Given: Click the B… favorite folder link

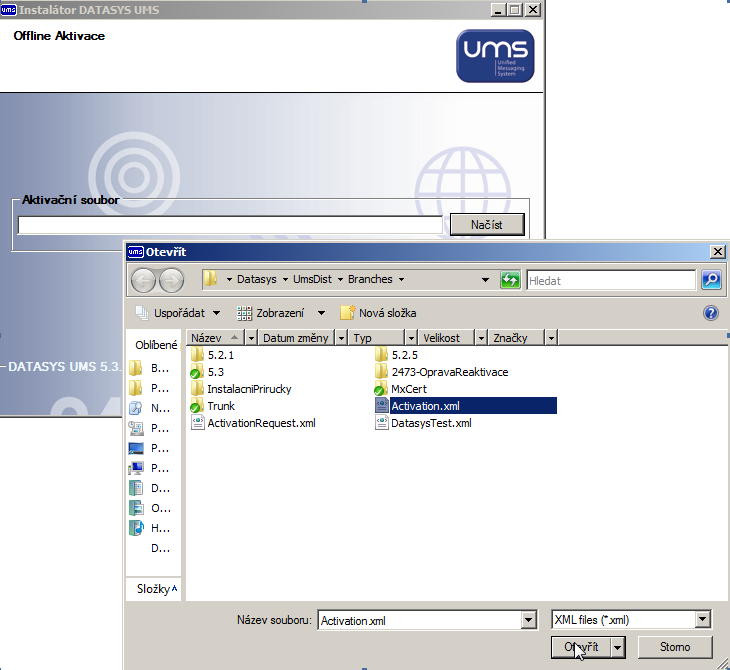Looking at the screenshot, I should 149,368.
